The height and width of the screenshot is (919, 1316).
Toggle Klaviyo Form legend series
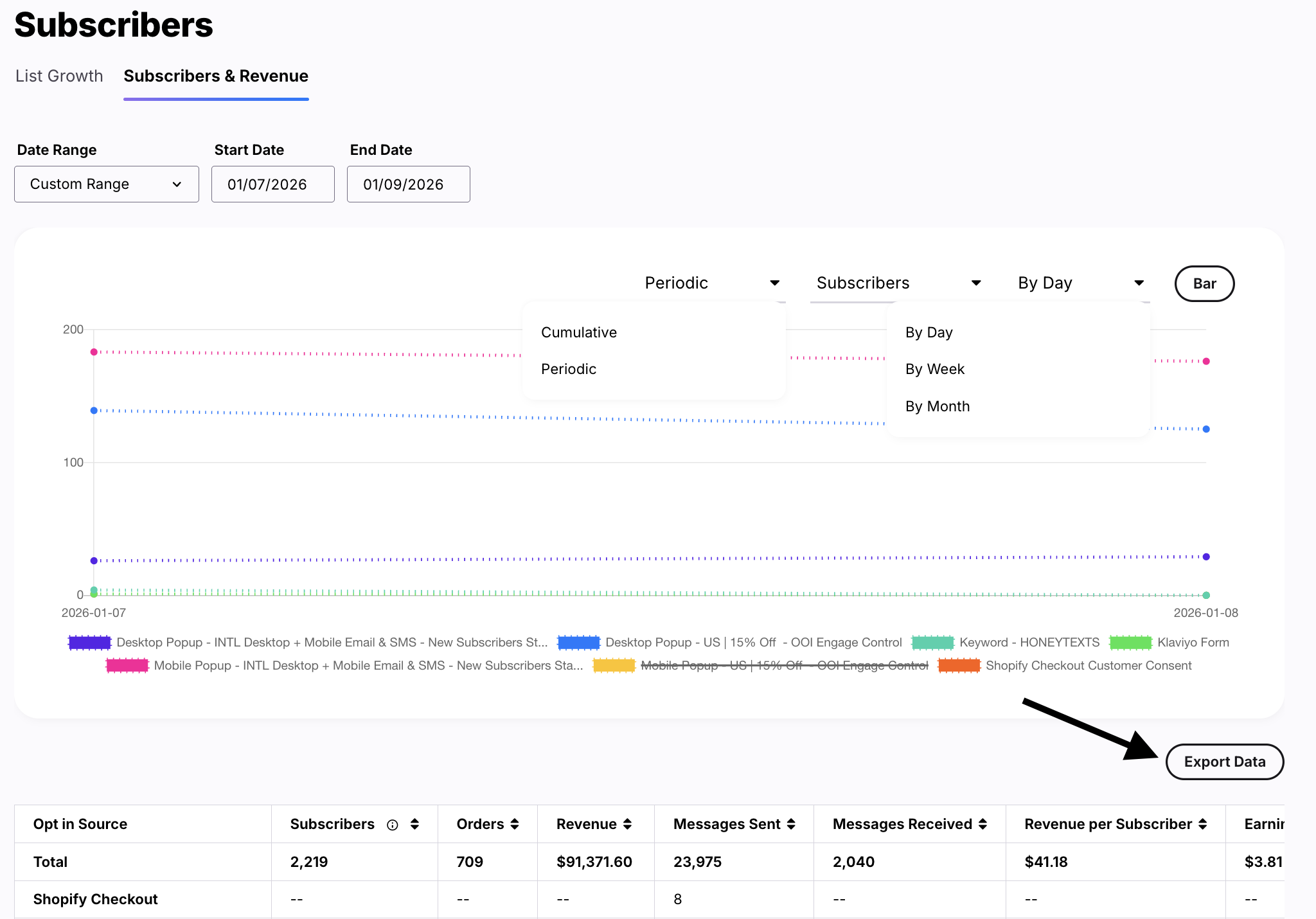(1193, 643)
